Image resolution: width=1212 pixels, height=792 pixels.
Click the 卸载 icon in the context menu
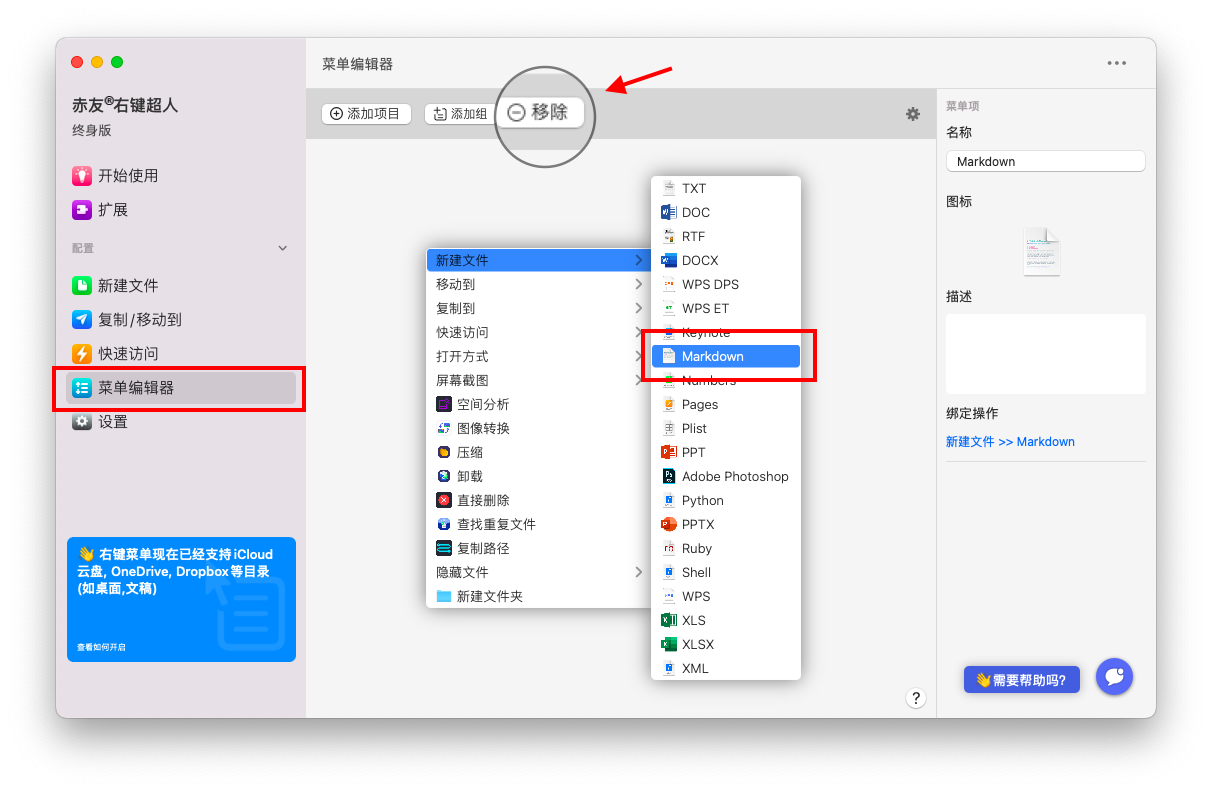pyautogui.click(x=444, y=476)
